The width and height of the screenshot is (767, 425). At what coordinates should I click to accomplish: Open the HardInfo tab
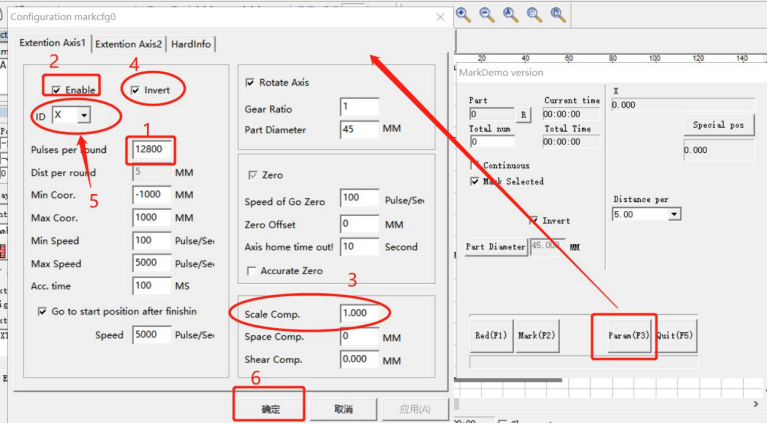pos(190,44)
